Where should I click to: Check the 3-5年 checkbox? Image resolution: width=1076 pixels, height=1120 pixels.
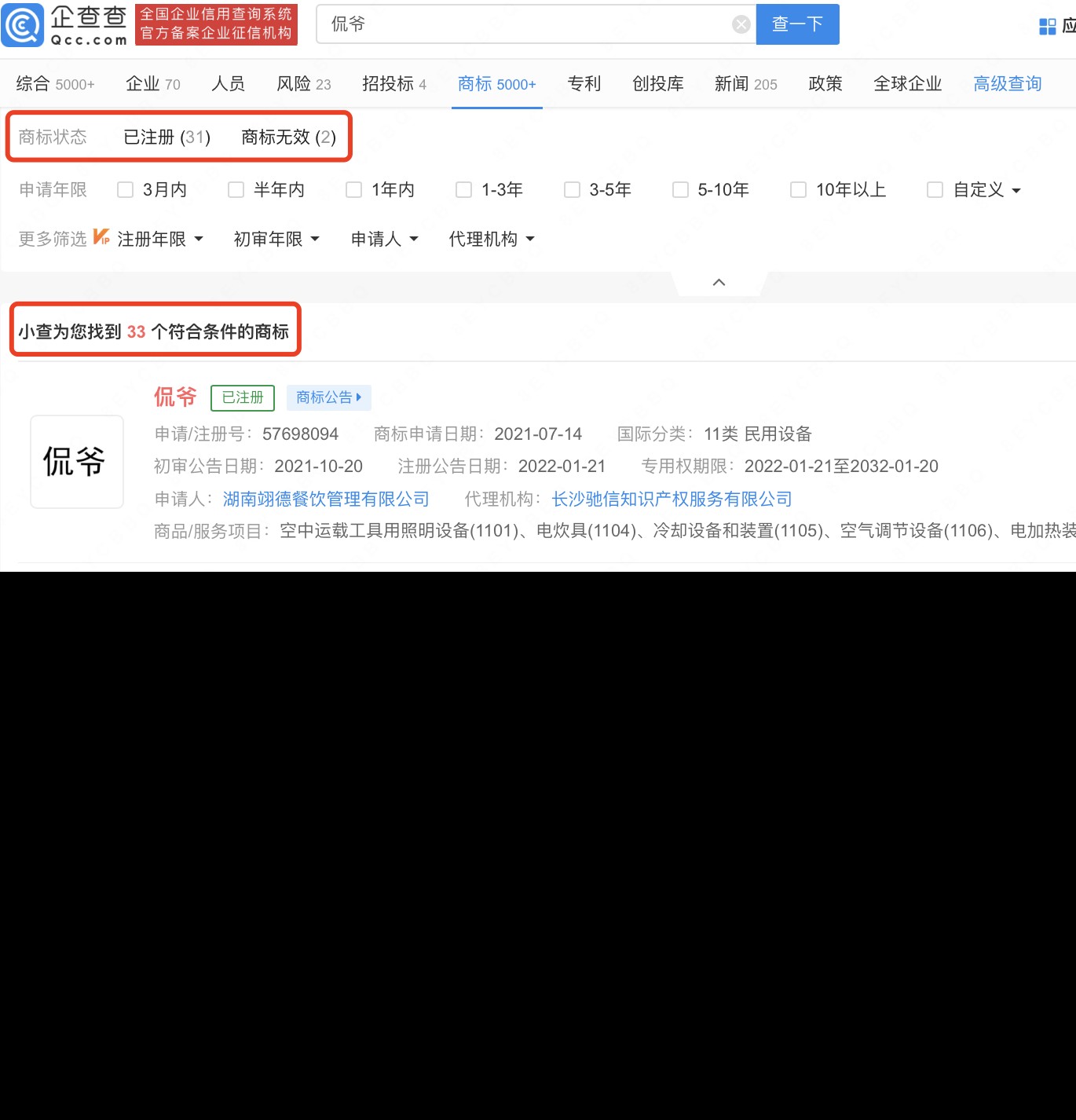tap(572, 190)
